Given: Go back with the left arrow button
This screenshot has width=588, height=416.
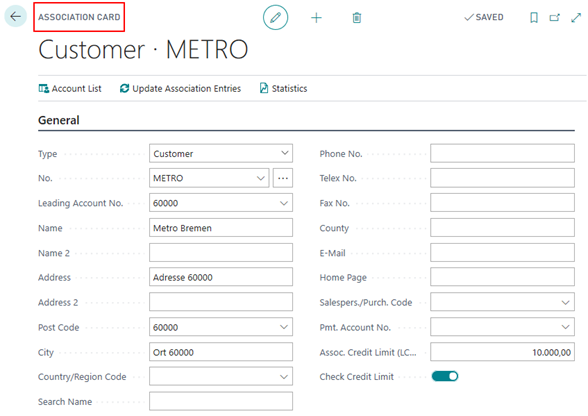Looking at the screenshot, I should click(x=15, y=17).
